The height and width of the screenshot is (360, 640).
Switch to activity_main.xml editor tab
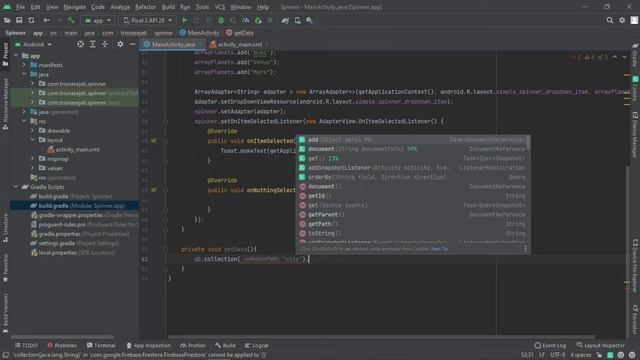tap(240, 44)
